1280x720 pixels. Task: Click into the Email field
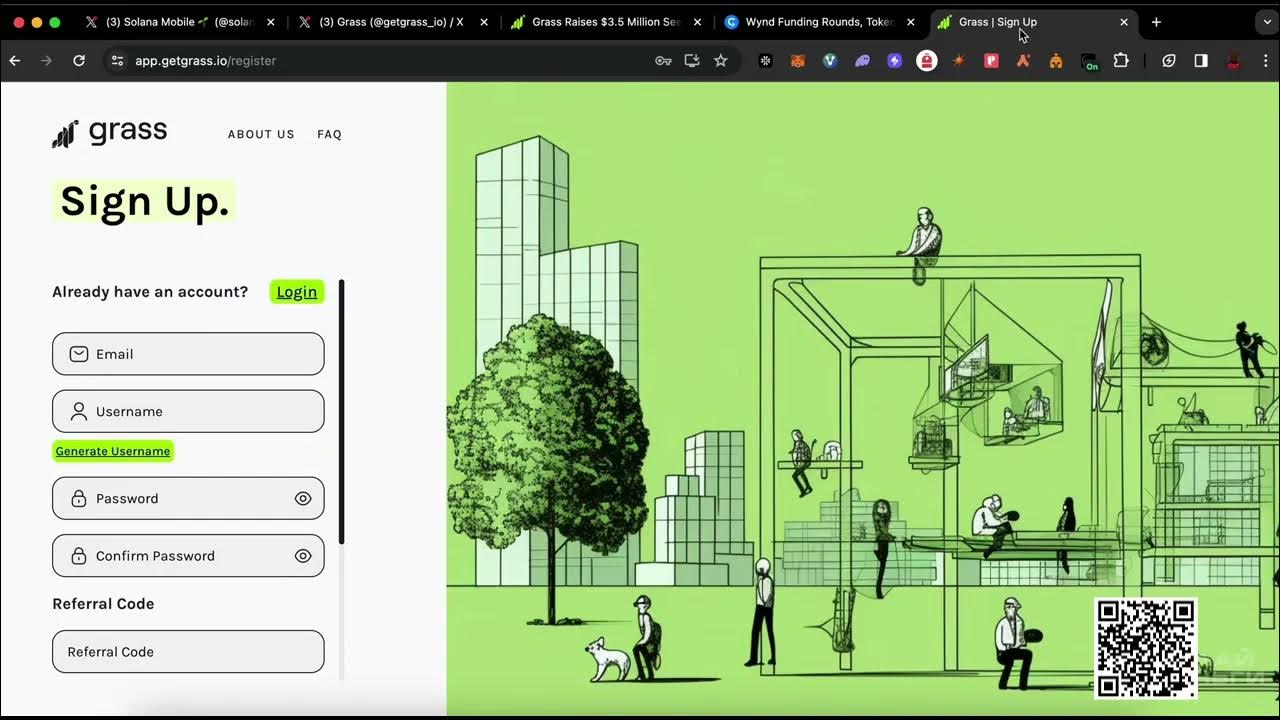click(188, 354)
